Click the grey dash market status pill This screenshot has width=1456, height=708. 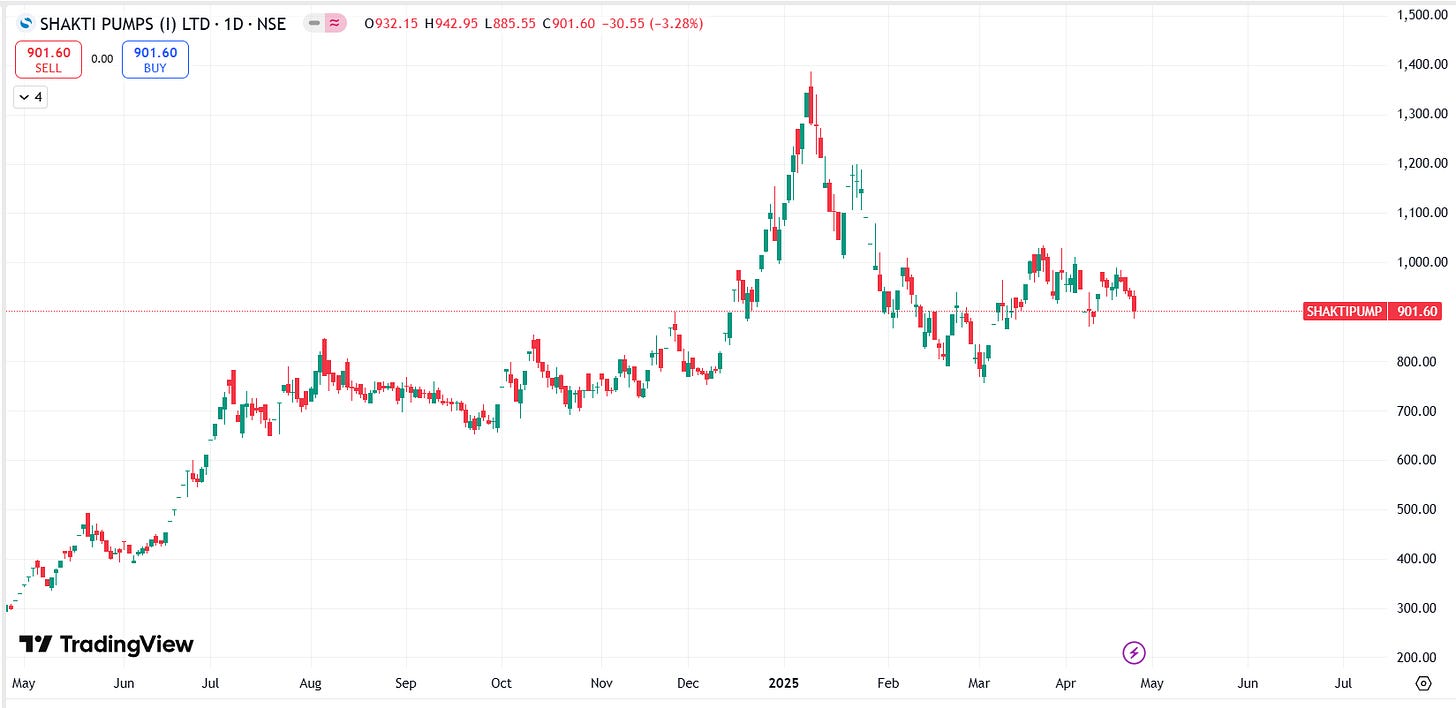314,23
